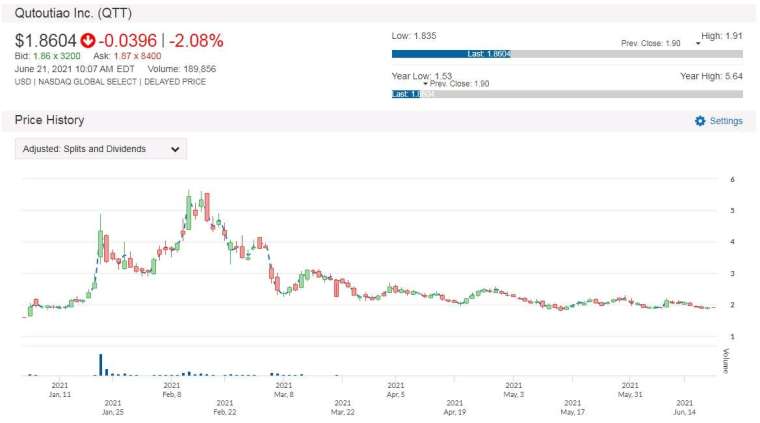Click the Year High: 5.64 label

click(711, 76)
